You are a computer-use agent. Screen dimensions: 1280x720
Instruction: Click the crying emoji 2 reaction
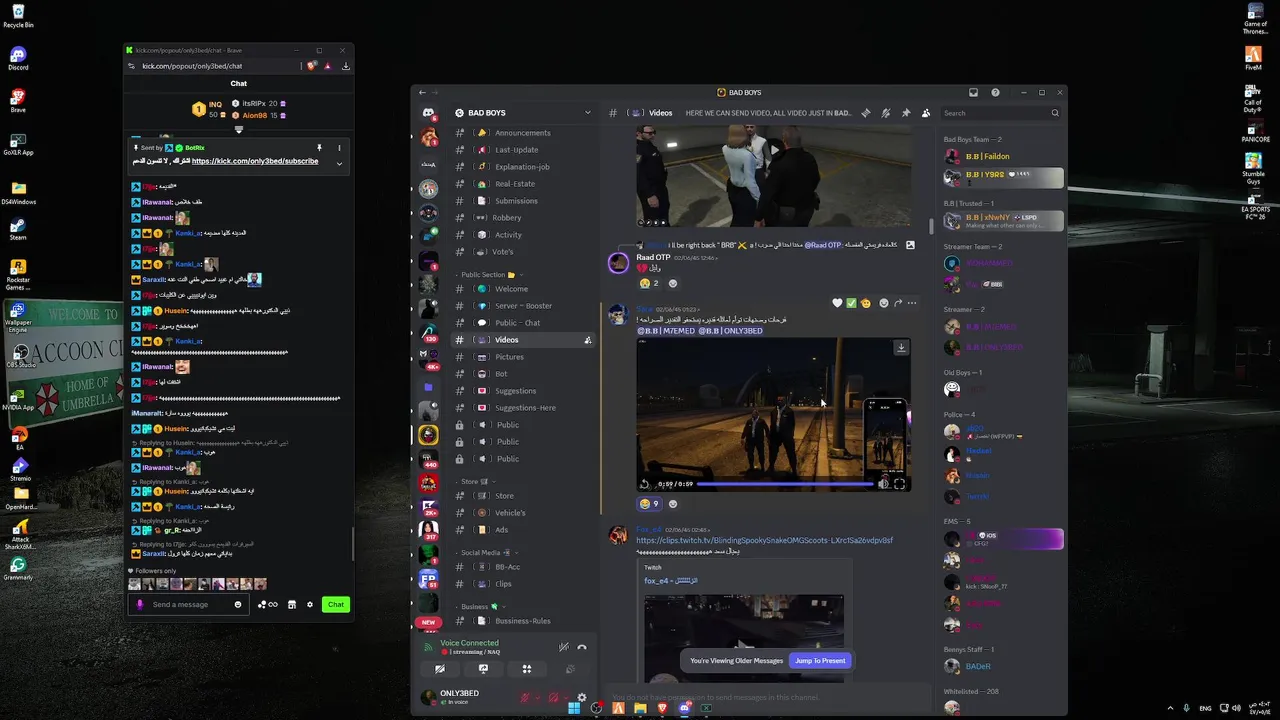pyautogui.click(x=649, y=283)
